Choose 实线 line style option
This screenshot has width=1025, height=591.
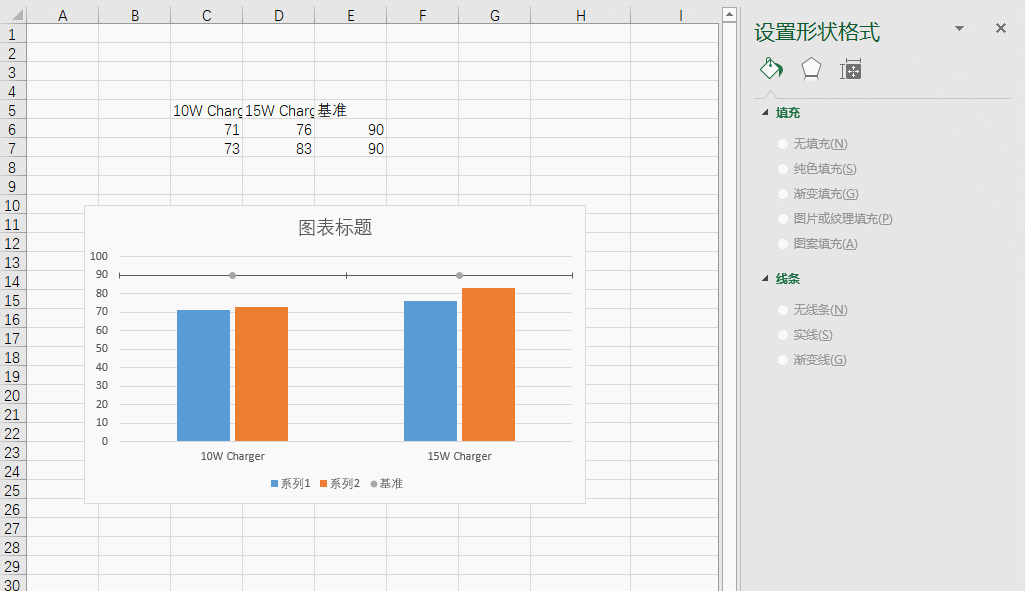coord(810,334)
